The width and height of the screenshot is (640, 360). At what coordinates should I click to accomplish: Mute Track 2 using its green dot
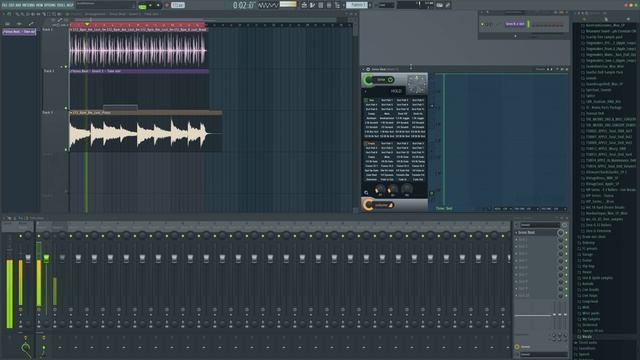tap(66, 108)
